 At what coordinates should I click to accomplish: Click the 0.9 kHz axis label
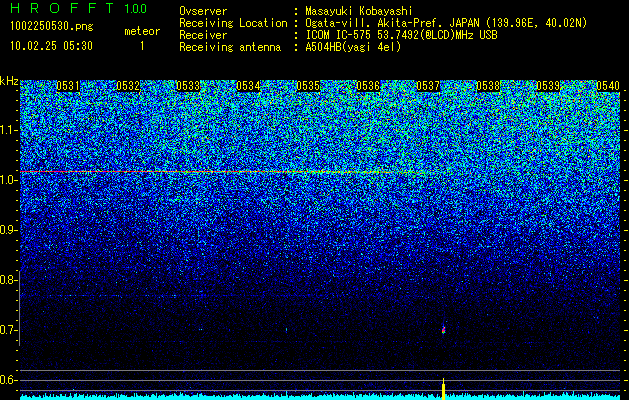(x=7, y=230)
